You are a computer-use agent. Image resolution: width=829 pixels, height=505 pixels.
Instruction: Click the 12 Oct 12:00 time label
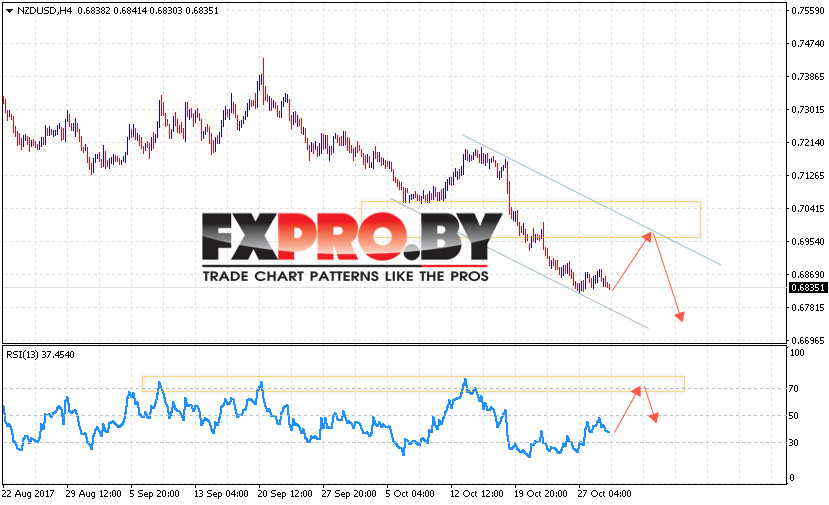pos(477,494)
